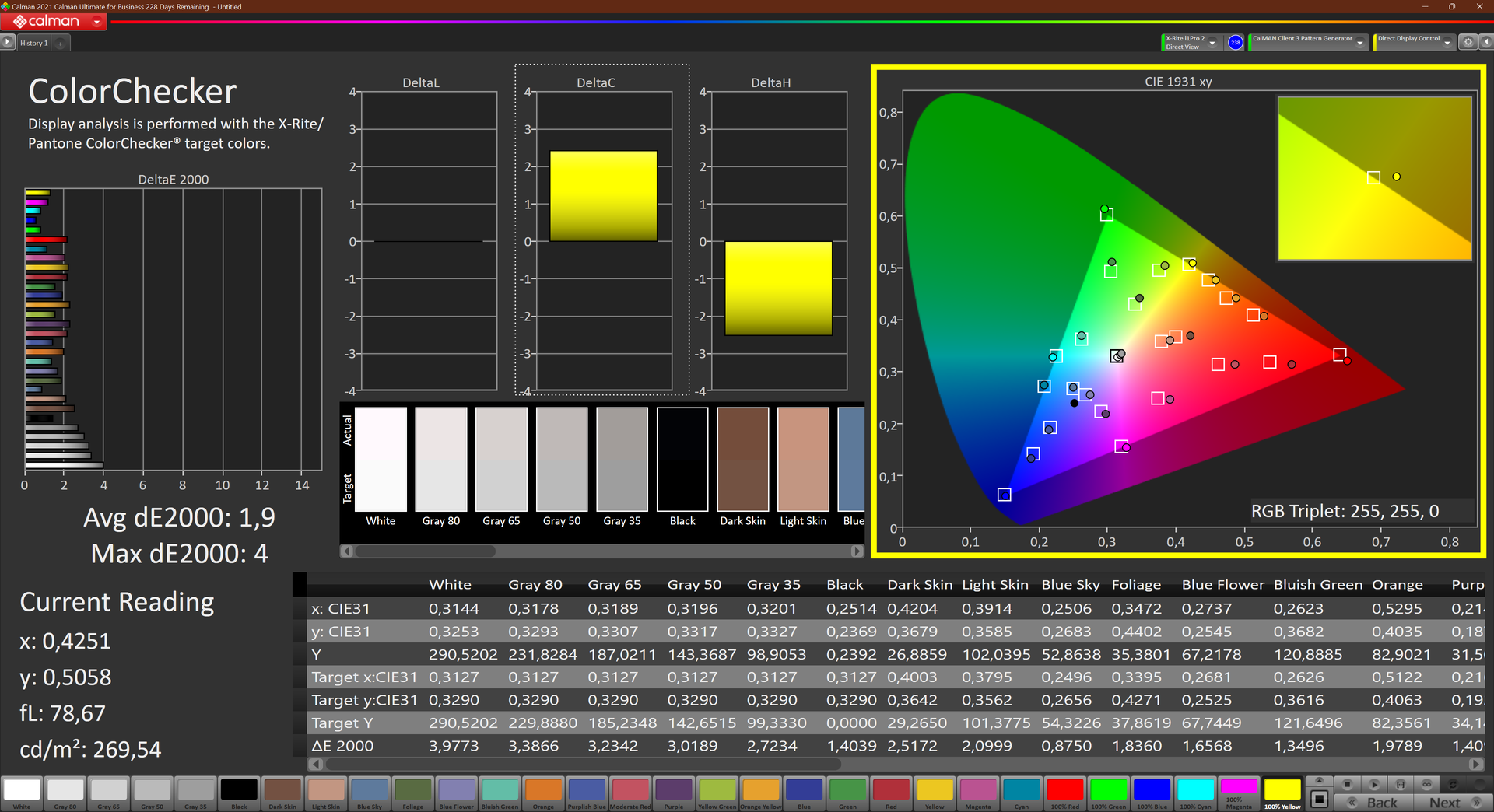Collapse swatch strip with up arrow
The height and width of the screenshot is (812, 1494).
(x=1319, y=780)
